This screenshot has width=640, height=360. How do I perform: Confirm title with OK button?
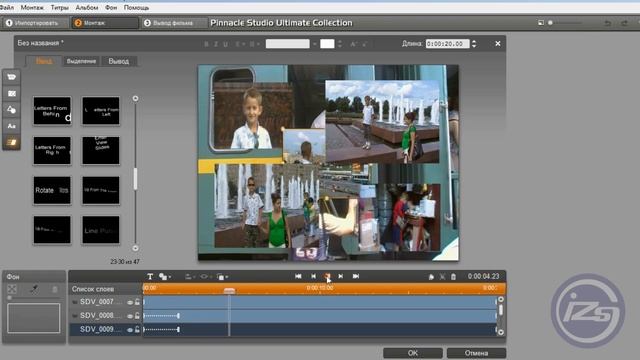coord(413,353)
